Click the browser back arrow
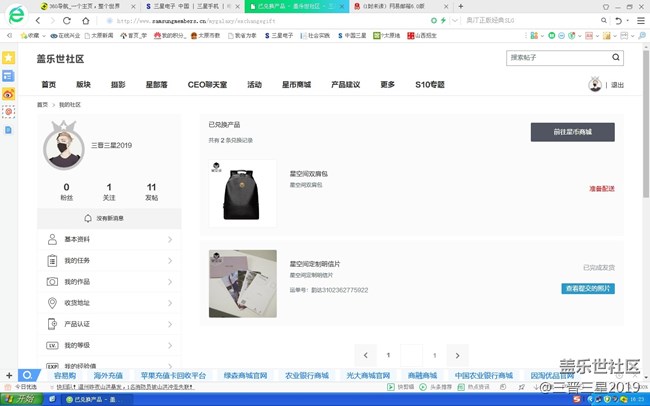The image size is (650, 406). click(38, 20)
